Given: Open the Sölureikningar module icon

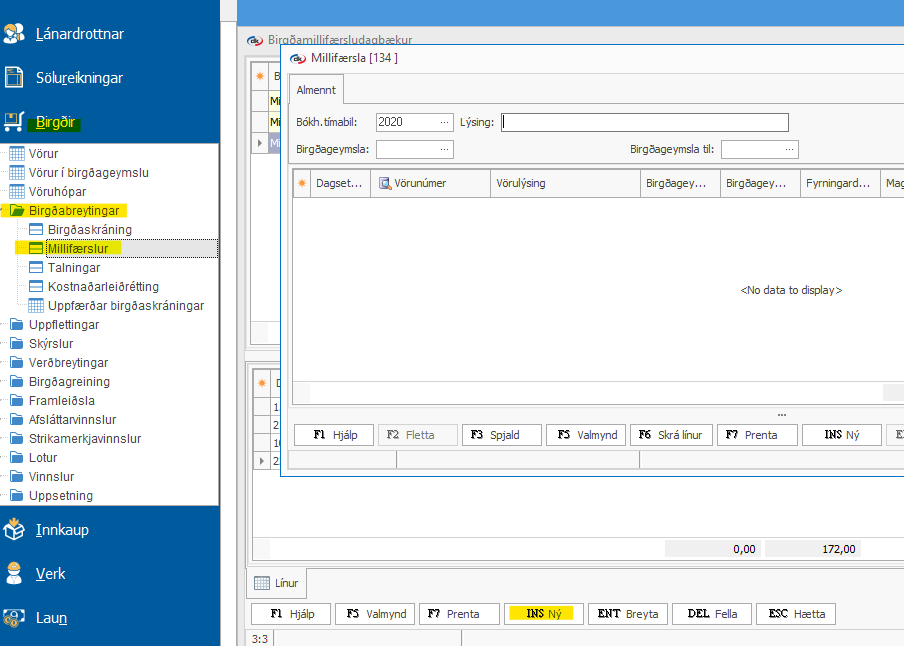Looking at the screenshot, I should coord(14,77).
